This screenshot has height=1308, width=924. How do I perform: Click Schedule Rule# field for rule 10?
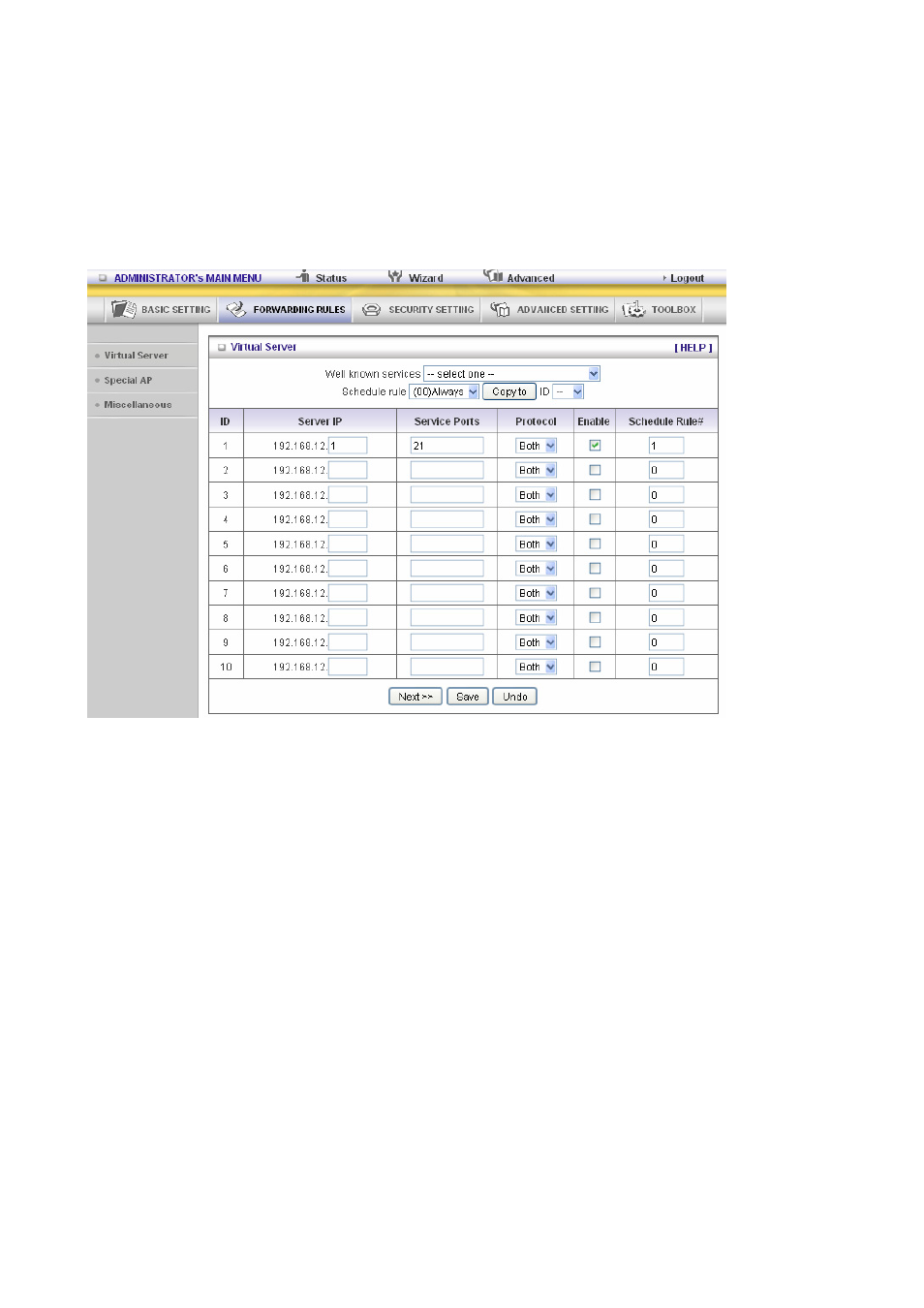click(x=666, y=667)
